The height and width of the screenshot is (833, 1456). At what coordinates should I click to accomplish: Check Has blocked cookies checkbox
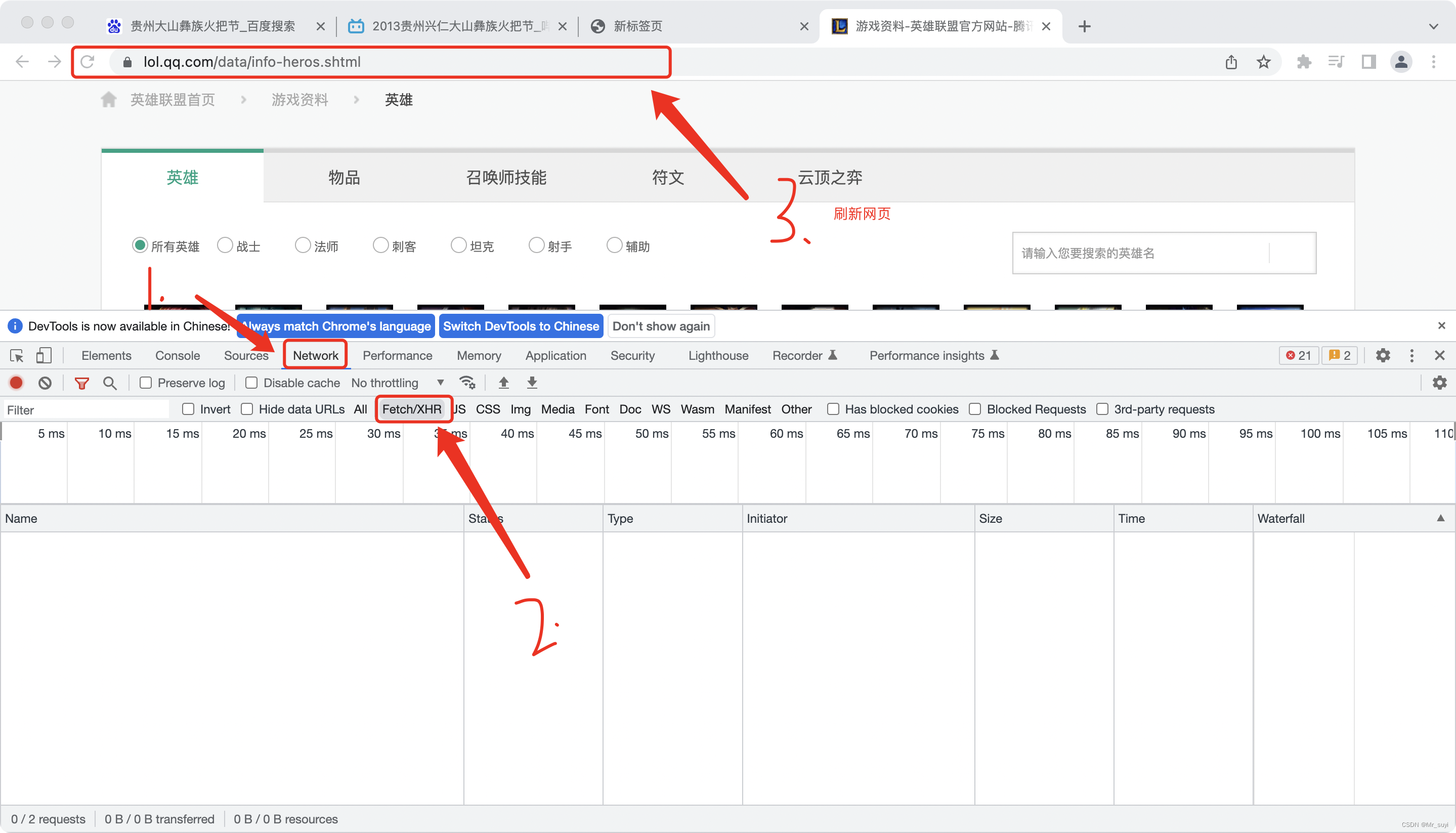click(x=833, y=409)
